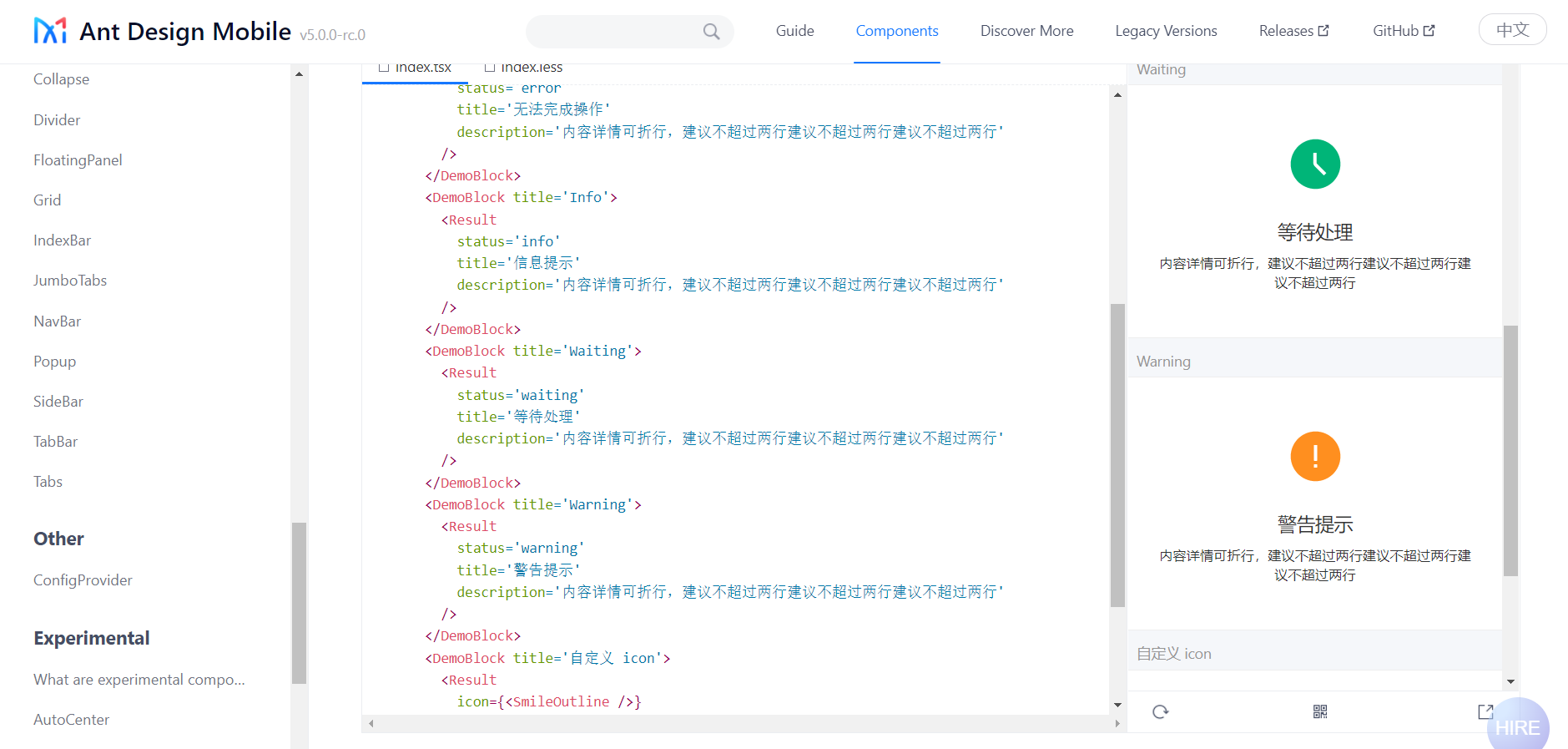Open the GitHub link
The image size is (1568, 749).
(1404, 31)
